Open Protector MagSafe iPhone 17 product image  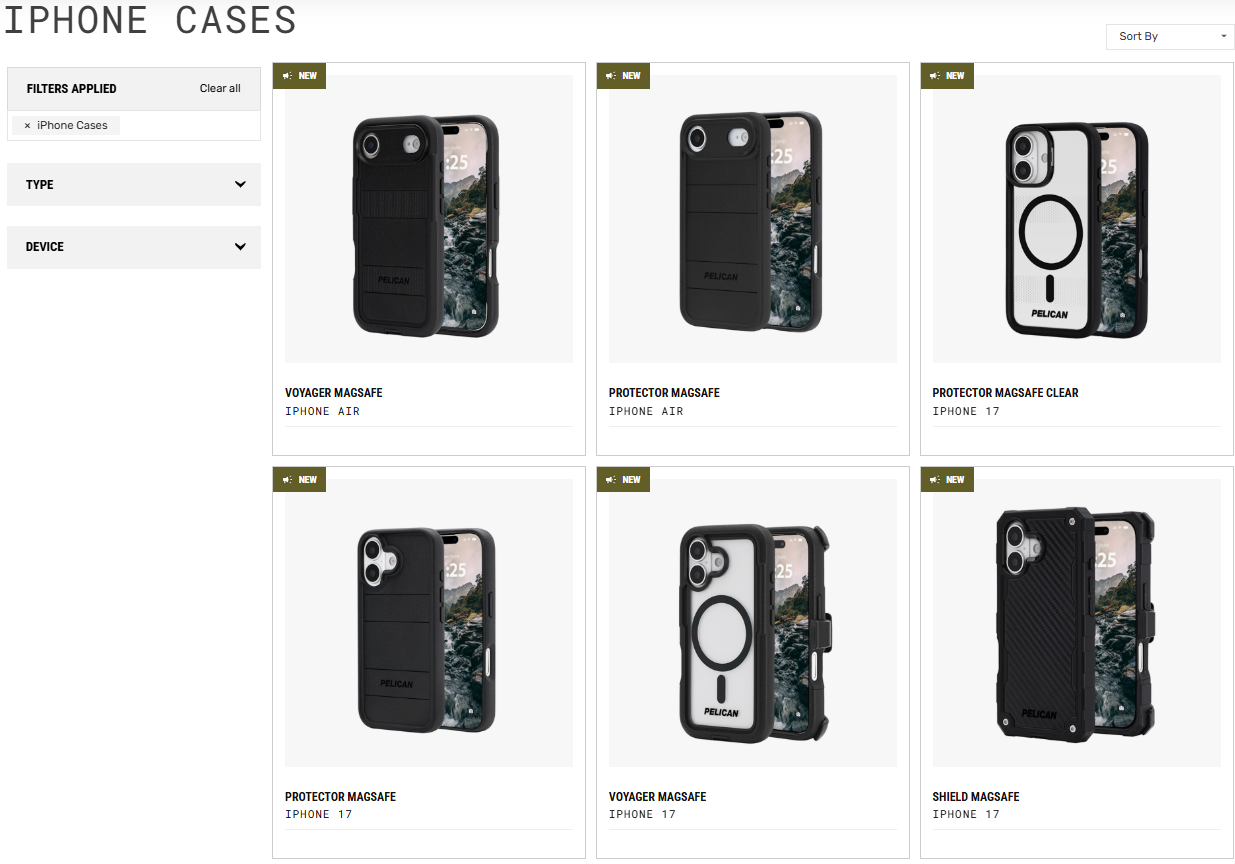click(x=429, y=623)
